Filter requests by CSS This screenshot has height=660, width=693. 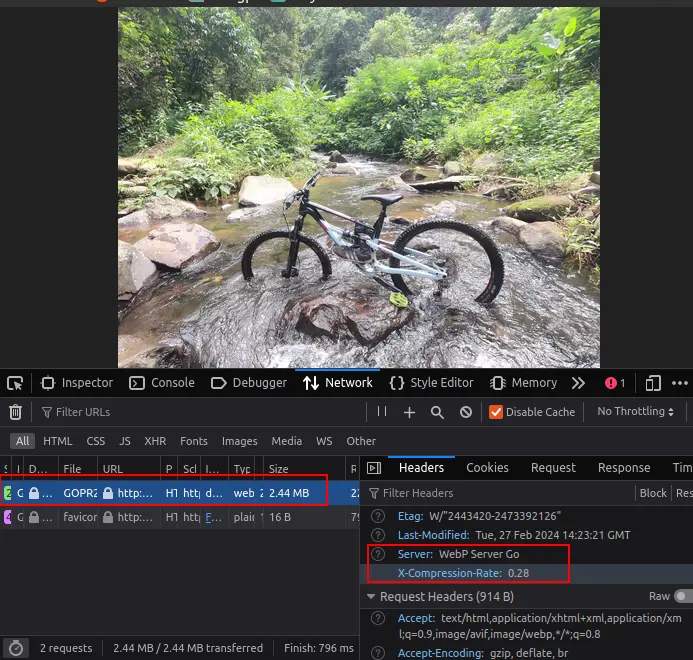pyautogui.click(x=95, y=441)
